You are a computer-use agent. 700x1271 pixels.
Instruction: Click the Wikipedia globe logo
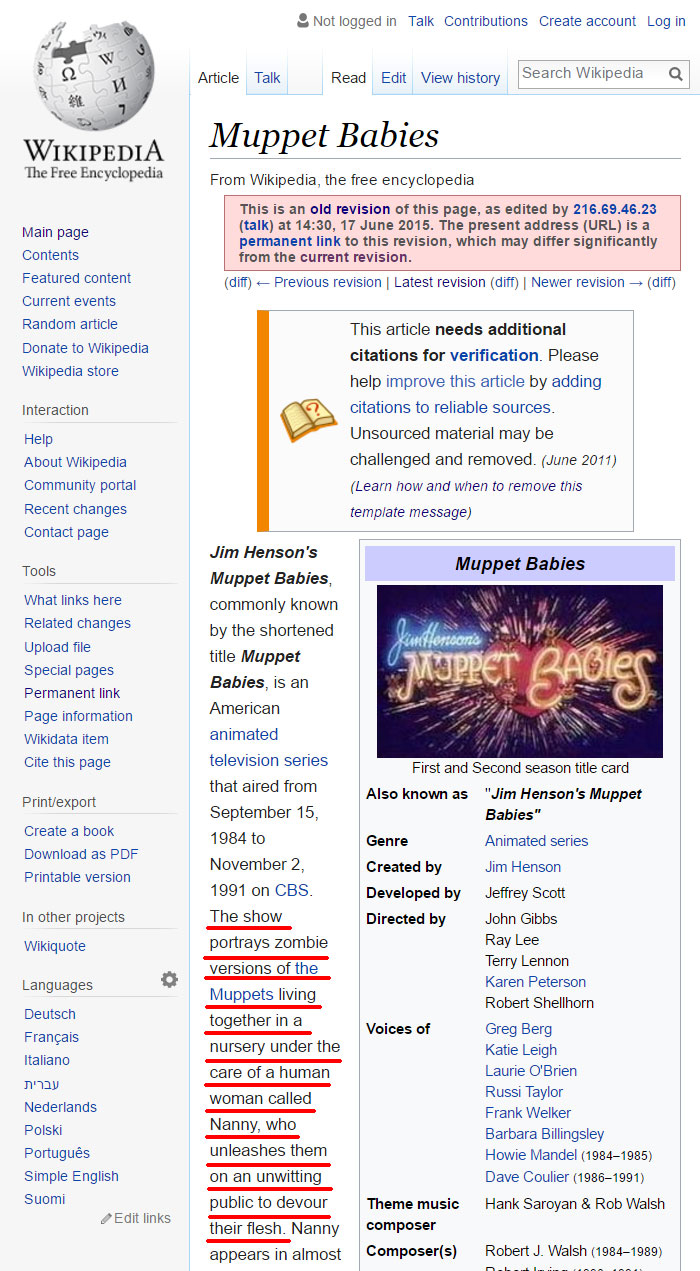(x=94, y=77)
